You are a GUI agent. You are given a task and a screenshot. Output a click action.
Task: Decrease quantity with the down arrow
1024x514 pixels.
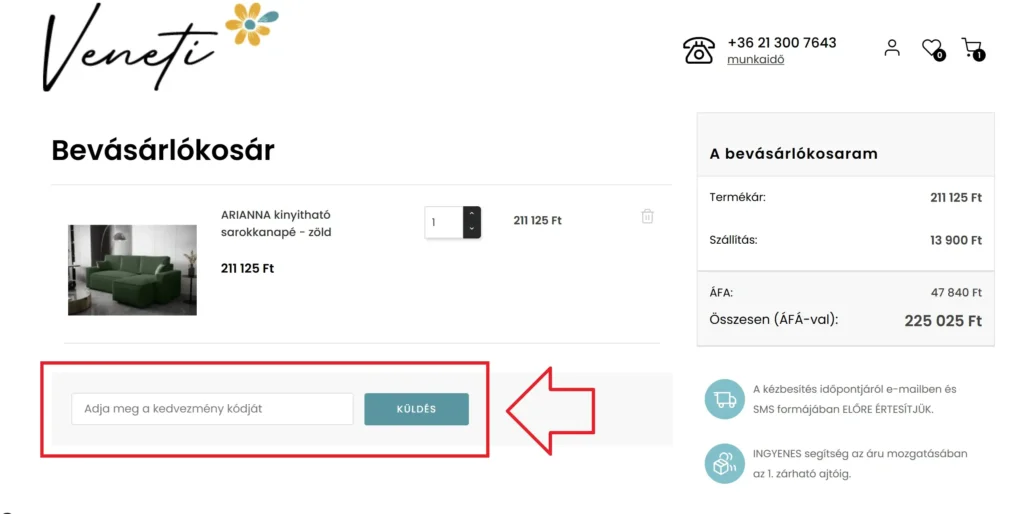472,230
